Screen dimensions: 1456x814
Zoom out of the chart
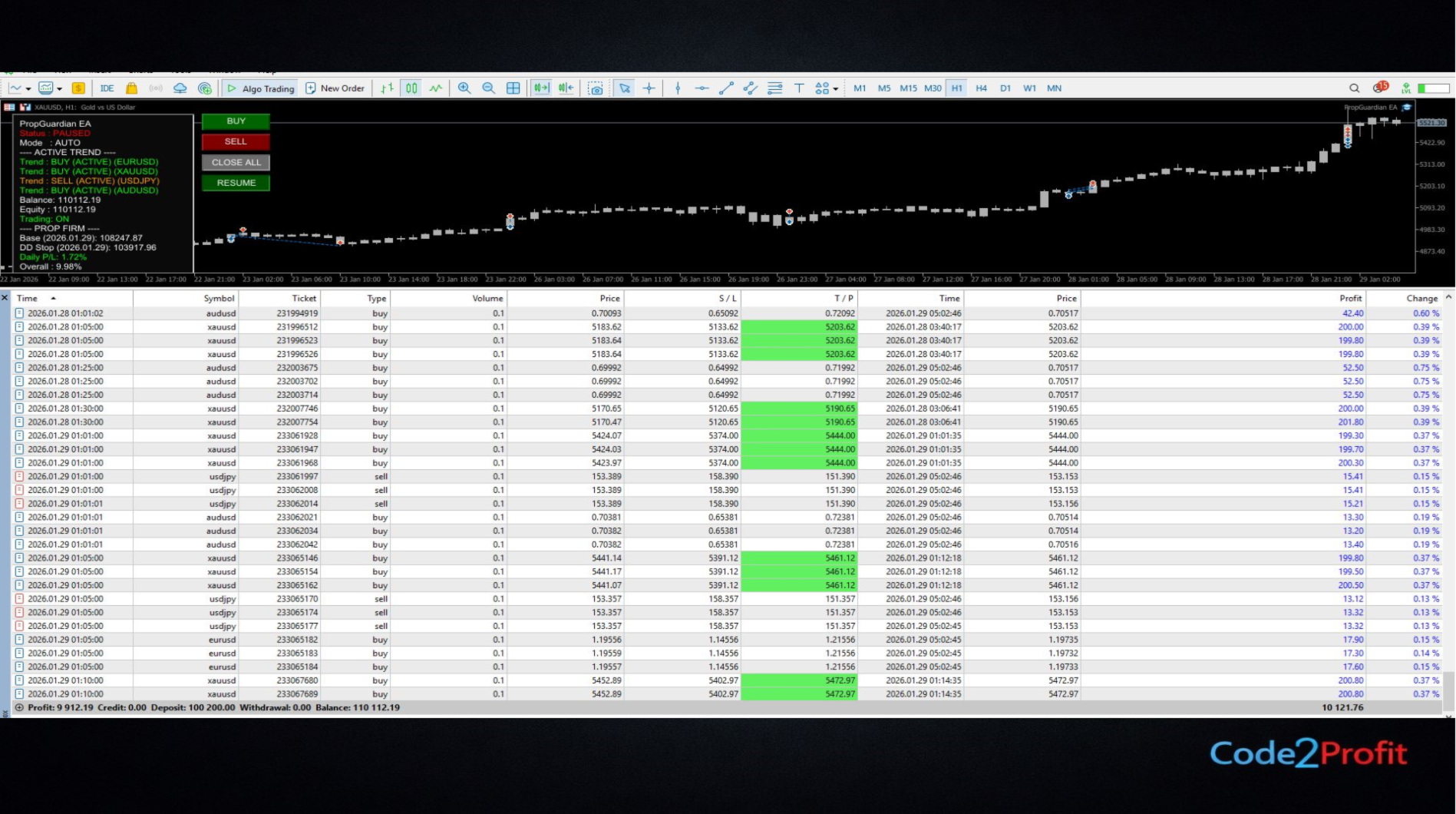click(x=489, y=88)
